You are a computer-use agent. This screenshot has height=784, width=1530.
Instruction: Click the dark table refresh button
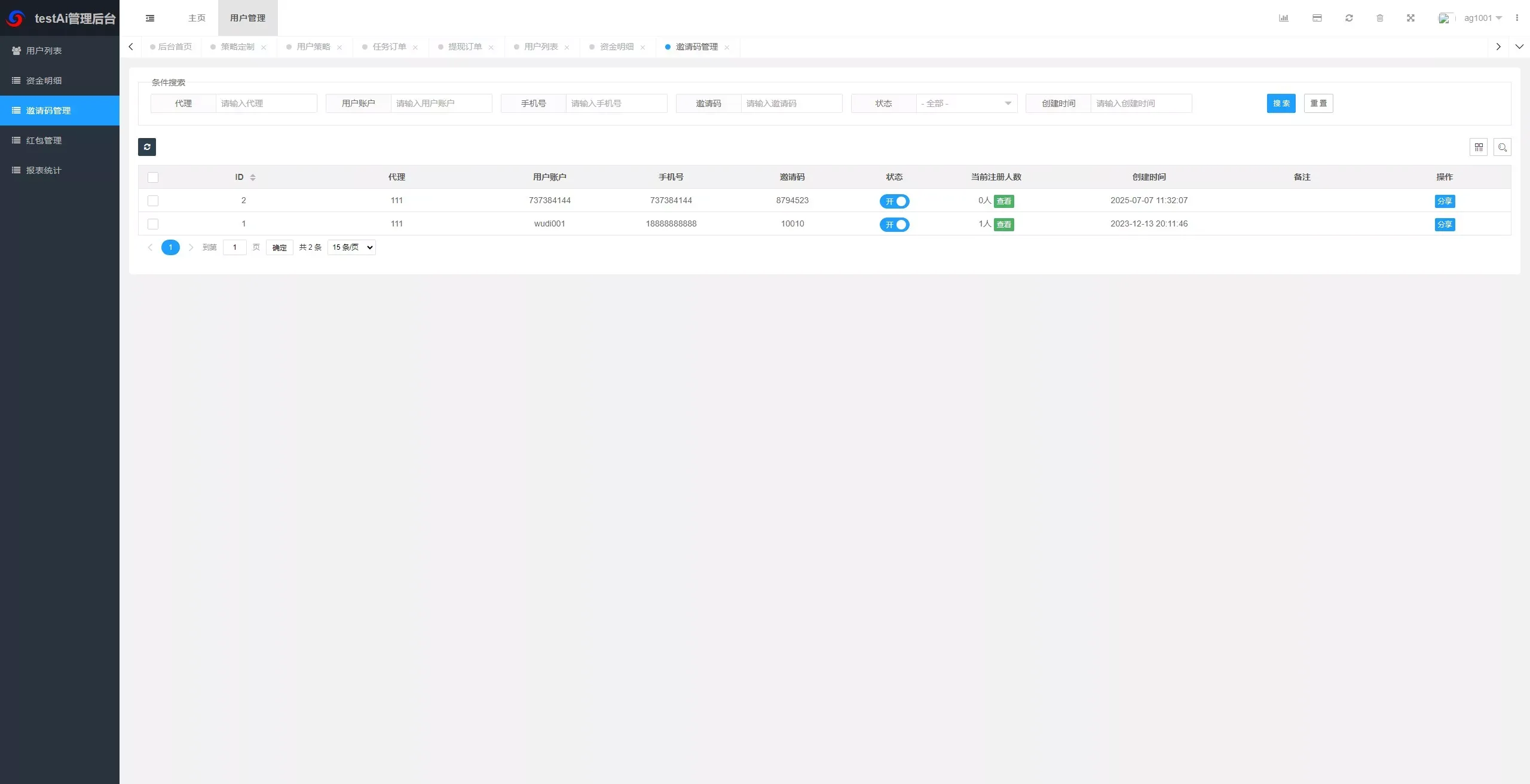pos(147,147)
